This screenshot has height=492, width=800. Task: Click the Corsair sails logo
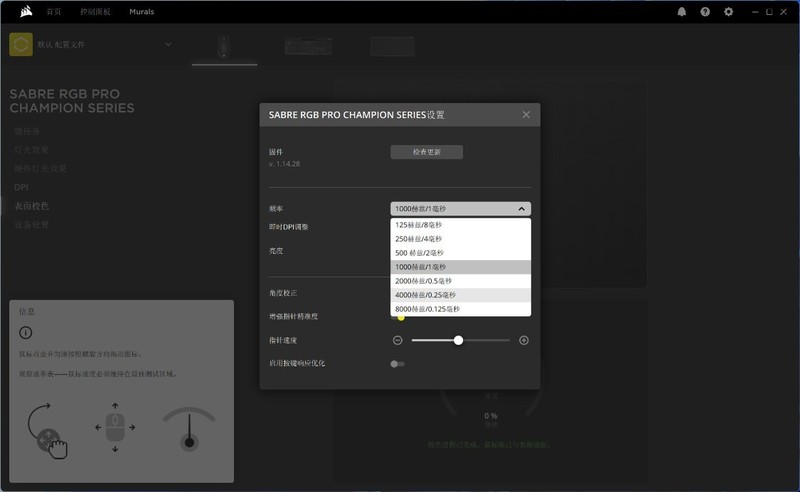(x=27, y=11)
